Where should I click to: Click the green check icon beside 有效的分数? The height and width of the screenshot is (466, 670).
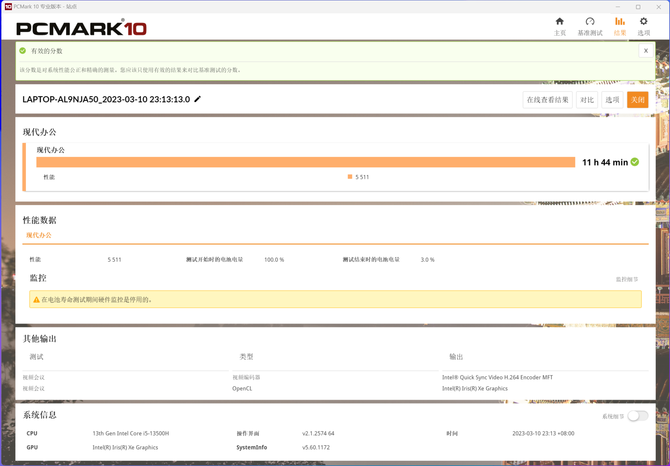coord(23,50)
